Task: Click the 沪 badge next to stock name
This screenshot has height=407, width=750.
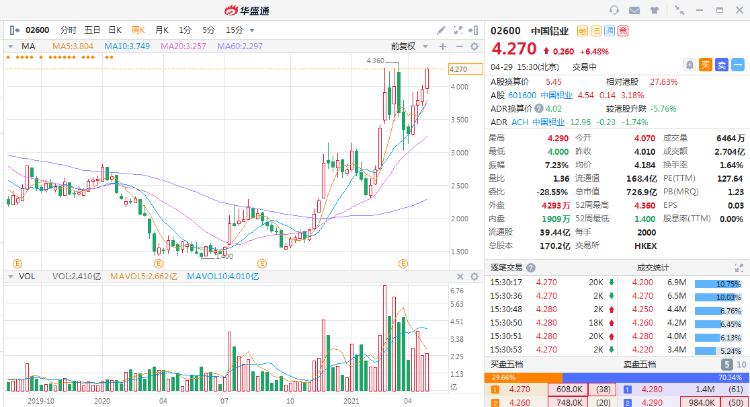Action: point(609,31)
